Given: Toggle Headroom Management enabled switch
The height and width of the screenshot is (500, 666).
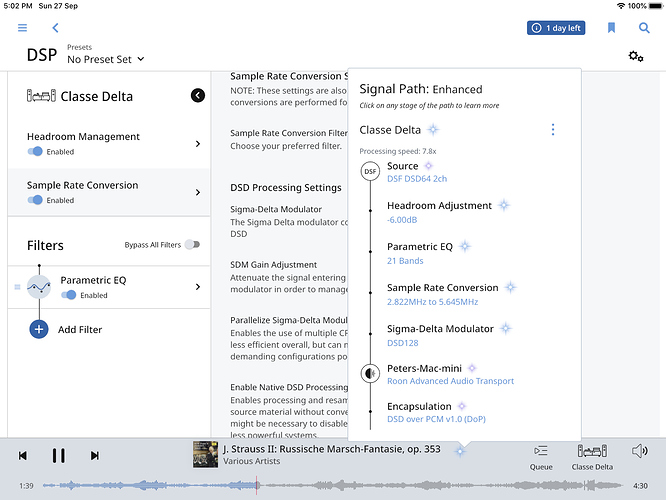Looking at the screenshot, I should (x=35, y=151).
